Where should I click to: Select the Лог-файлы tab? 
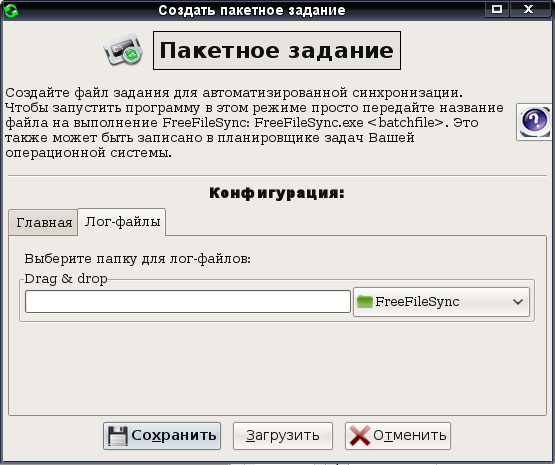point(122,222)
